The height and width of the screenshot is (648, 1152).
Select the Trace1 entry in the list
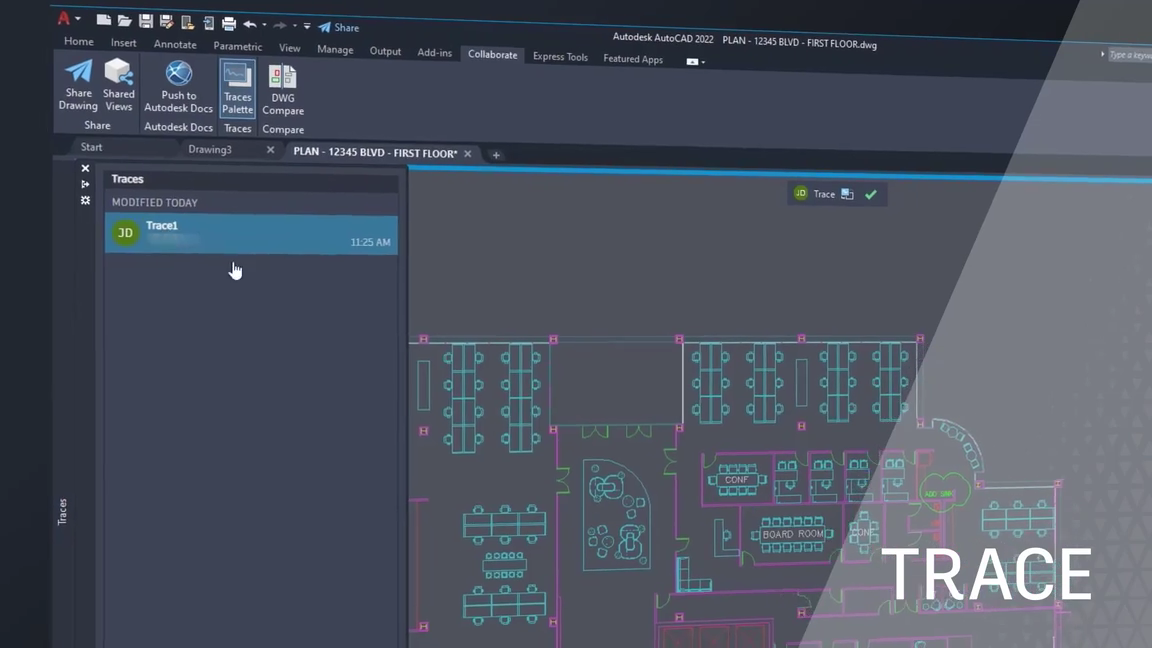pyautogui.click(x=251, y=234)
